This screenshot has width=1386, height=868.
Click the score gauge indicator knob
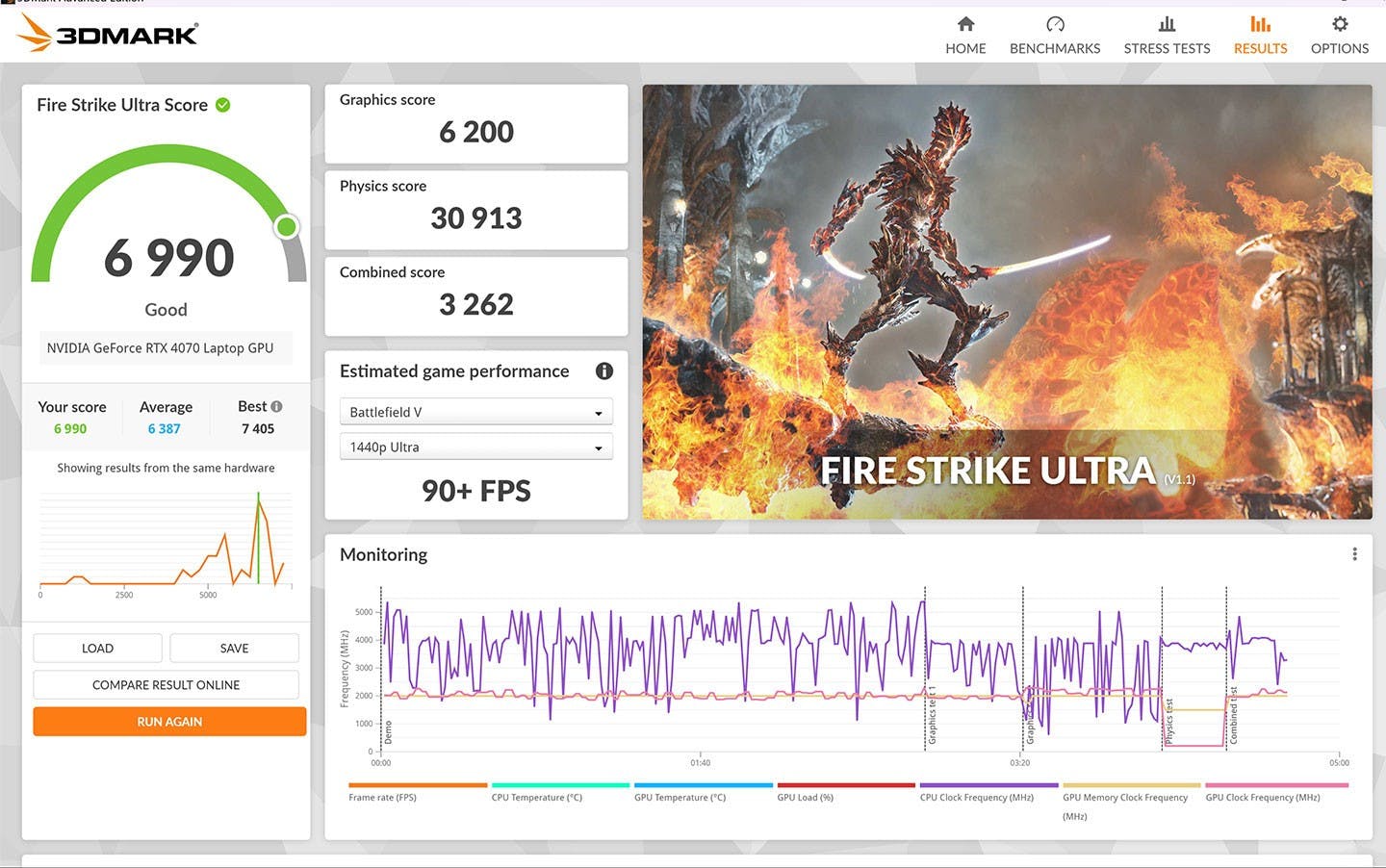(286, 227)
